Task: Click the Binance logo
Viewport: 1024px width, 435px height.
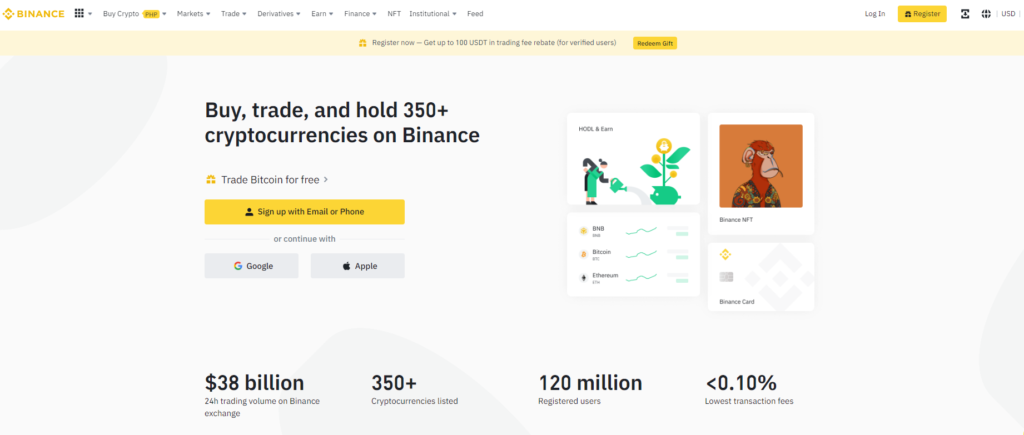Action: [x=34, y=14]
